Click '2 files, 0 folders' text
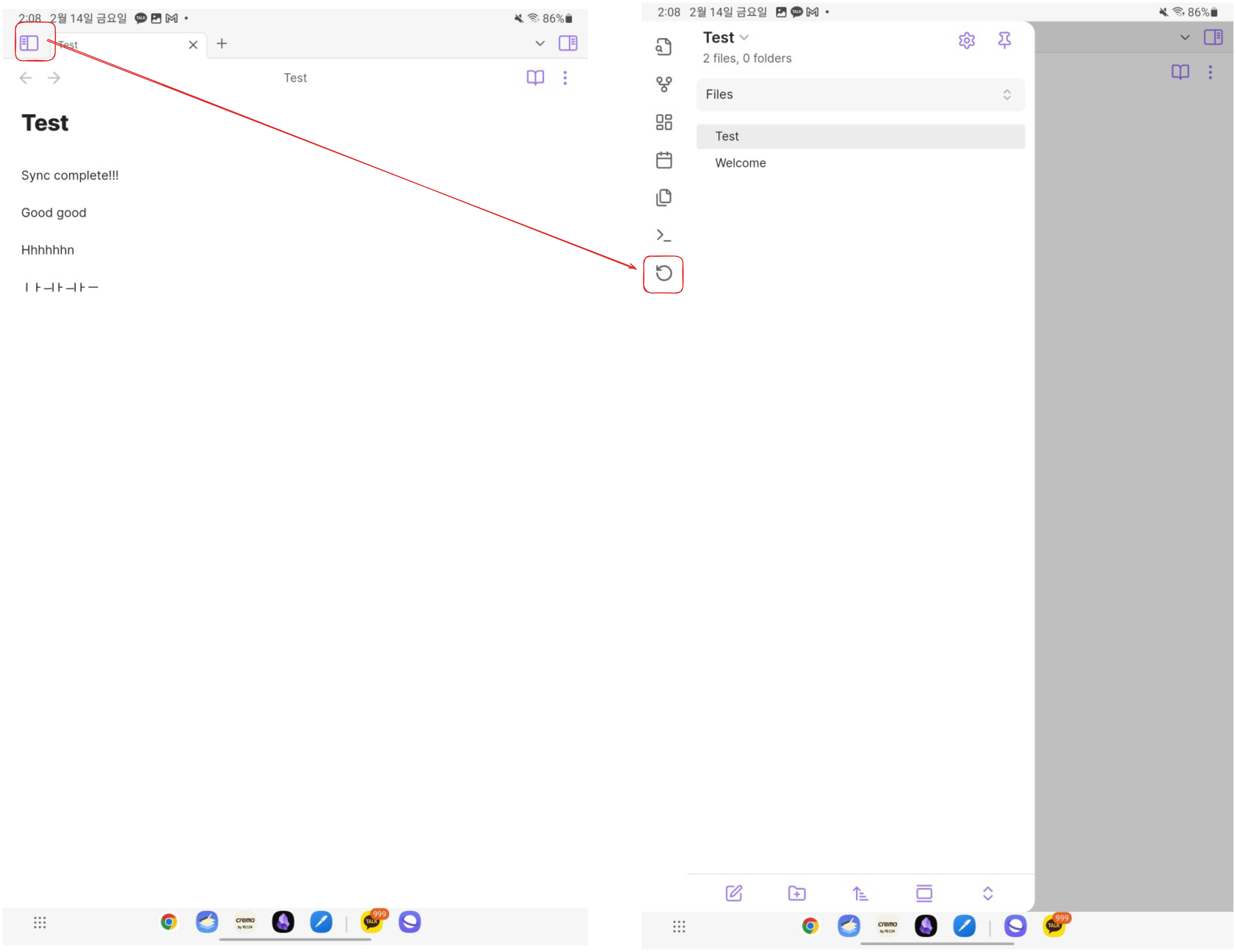The image size is (1236, 952). coord(747,58)
